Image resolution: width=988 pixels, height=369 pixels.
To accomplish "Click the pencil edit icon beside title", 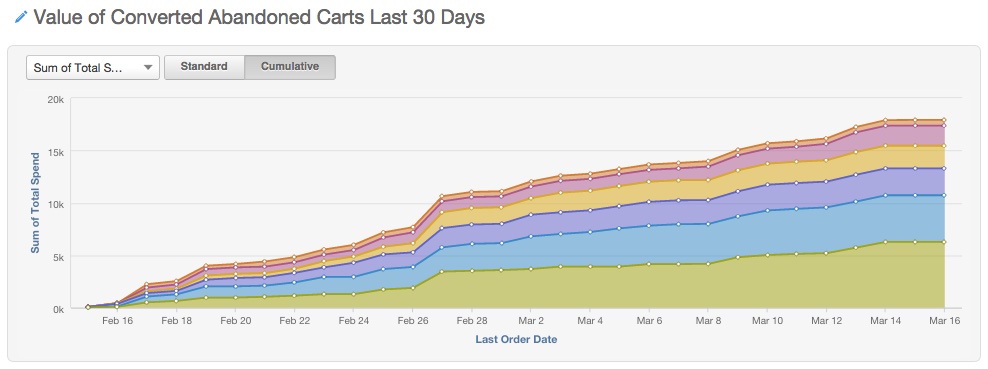I will (x=20, y=17).
